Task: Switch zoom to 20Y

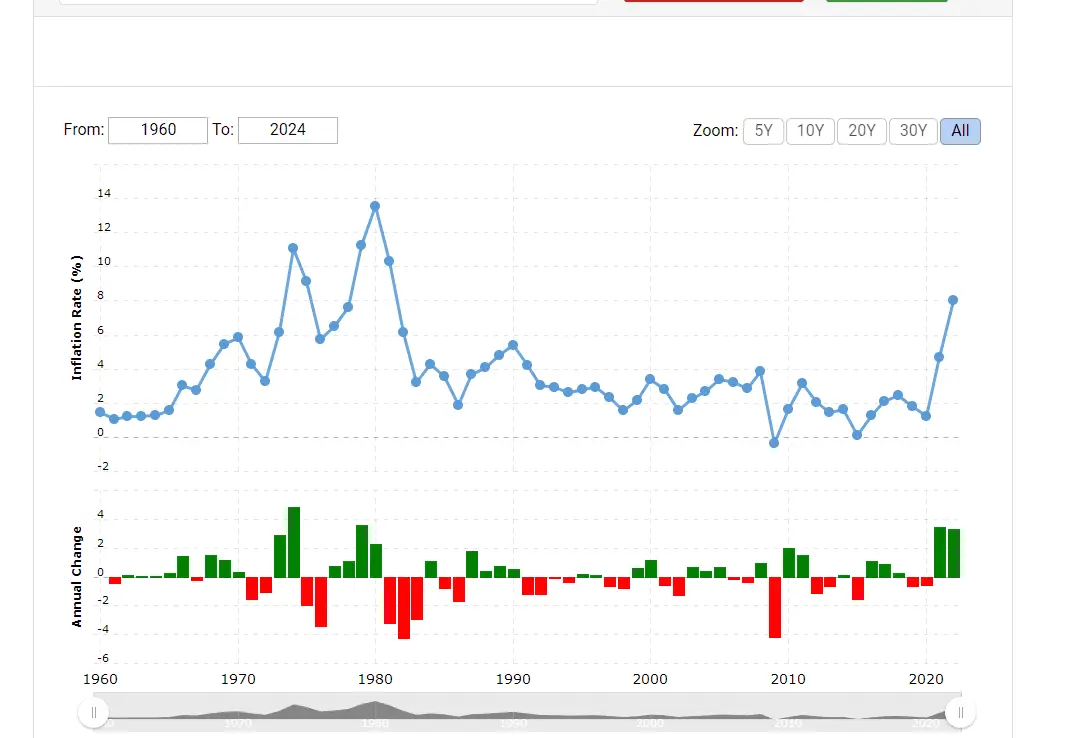Action: [x=861, y=131]
